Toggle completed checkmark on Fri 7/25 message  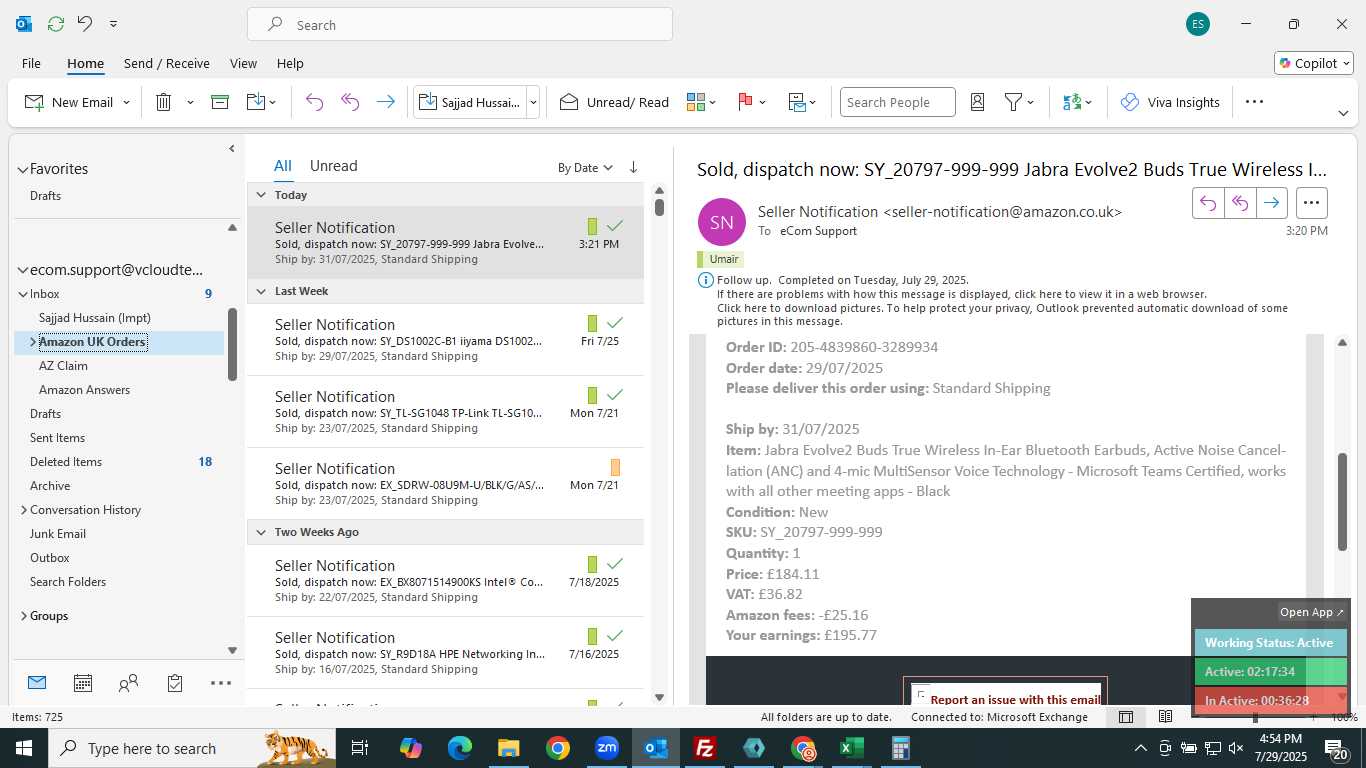point(615,323)
